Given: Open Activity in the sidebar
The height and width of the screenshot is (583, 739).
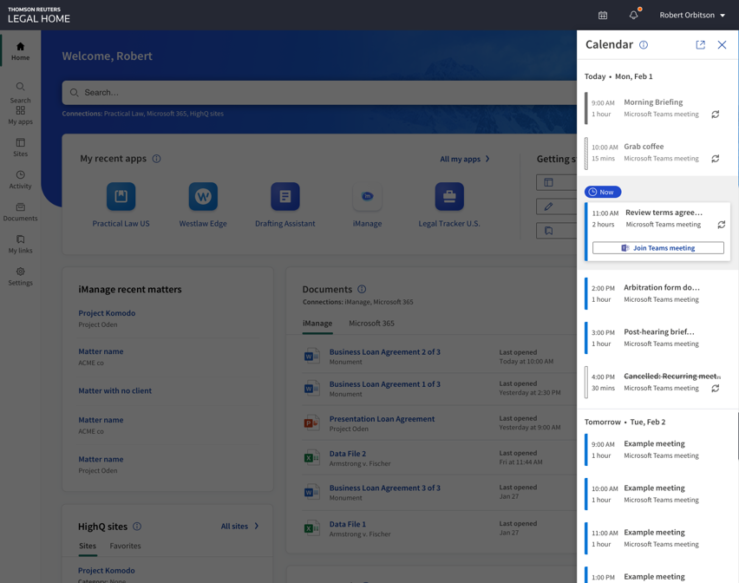Looking at the screenshot, I should coord(20,180).
